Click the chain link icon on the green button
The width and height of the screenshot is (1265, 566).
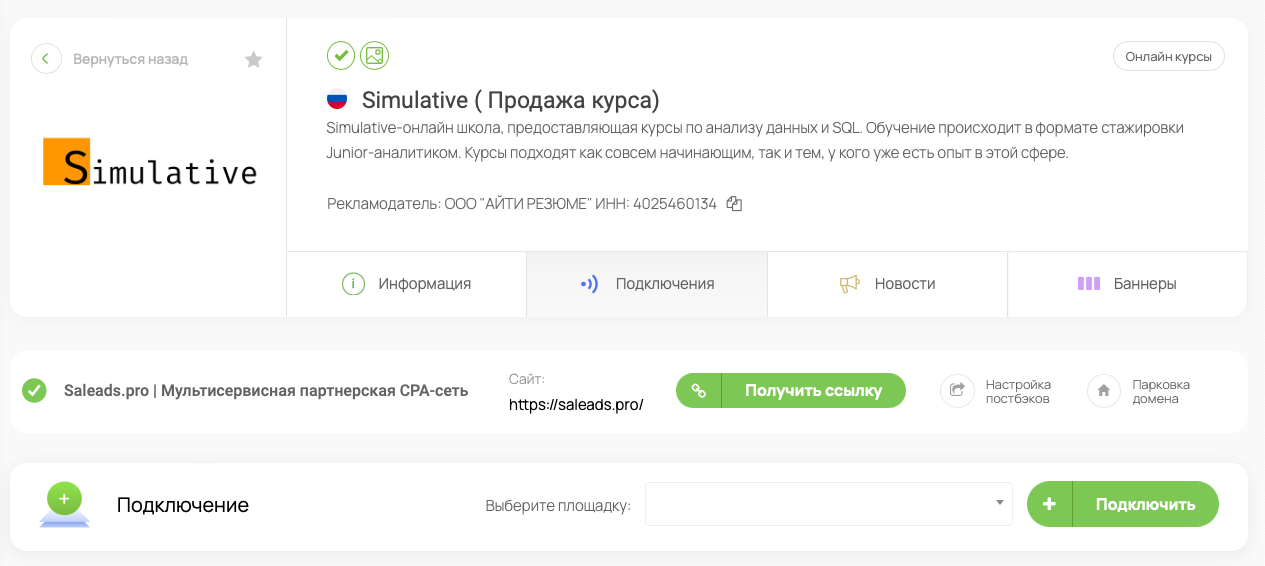[x=699, y=391]
